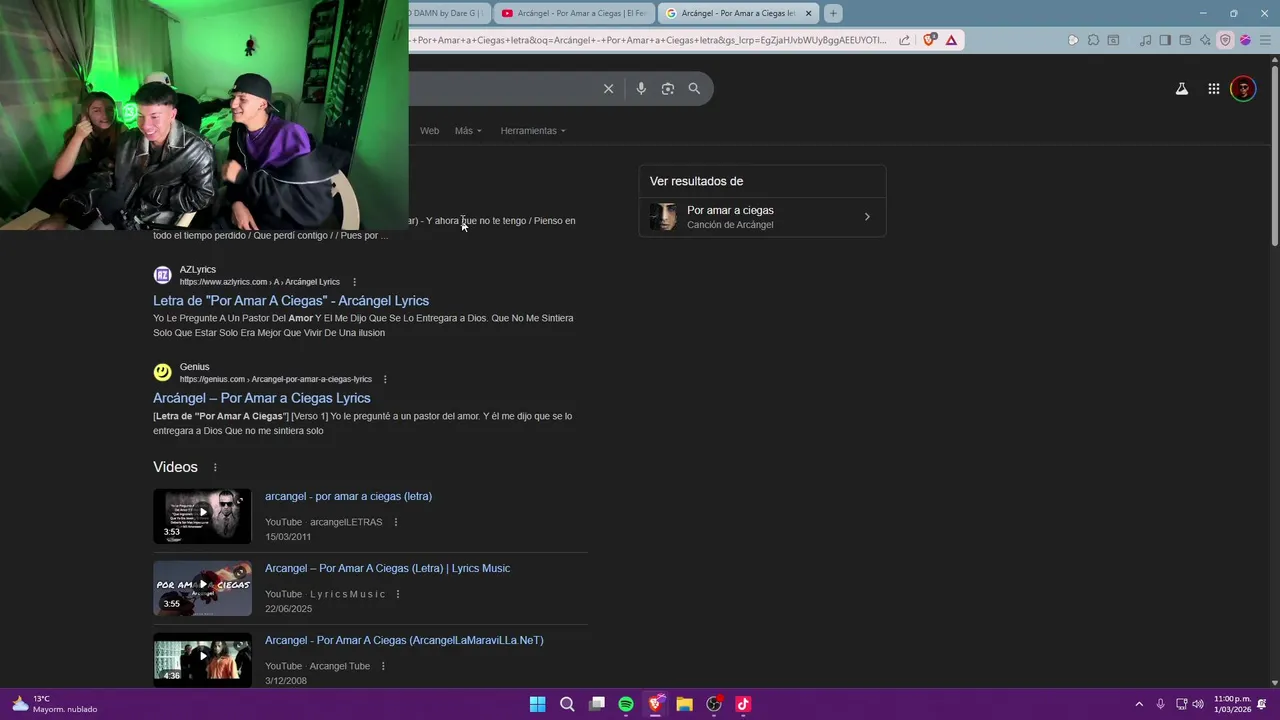Screen dimensions: 1280x720
Task: Expand the Más search filter dropdown
Action: (x=468, y=131)
